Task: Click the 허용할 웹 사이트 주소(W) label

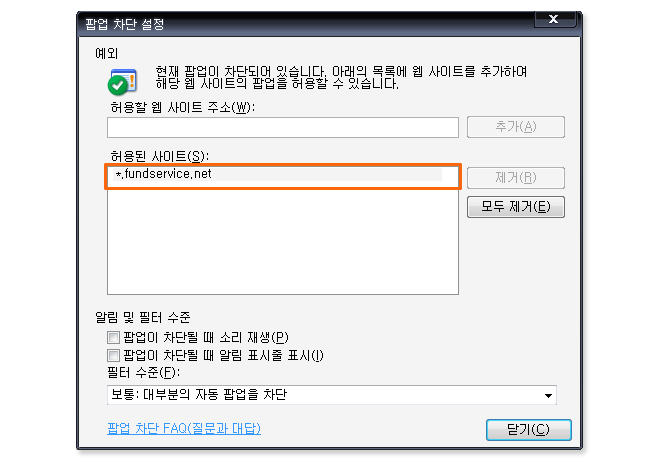Action: pyautogui.click(x=183, y=108)
